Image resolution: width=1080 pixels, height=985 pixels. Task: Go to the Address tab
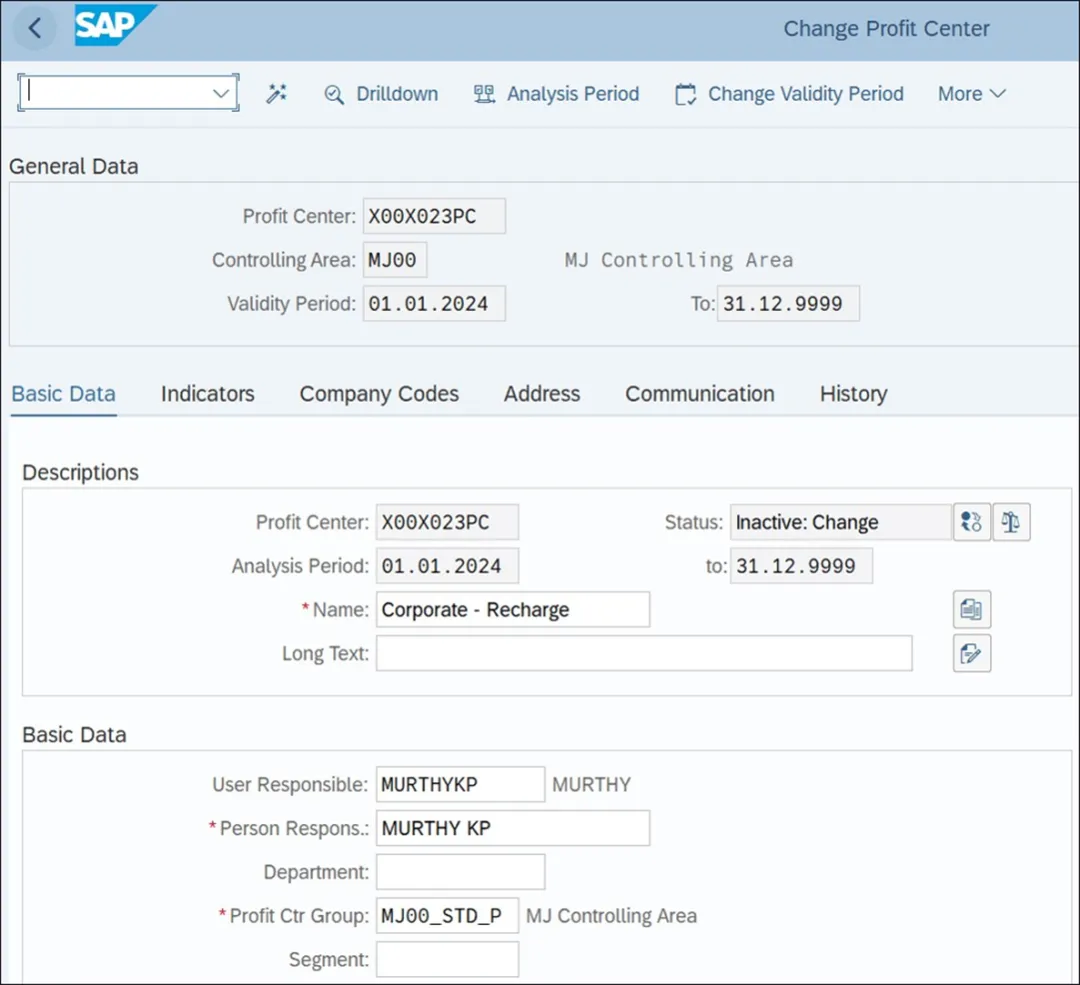pyautogui.click(x=542, y=394)
